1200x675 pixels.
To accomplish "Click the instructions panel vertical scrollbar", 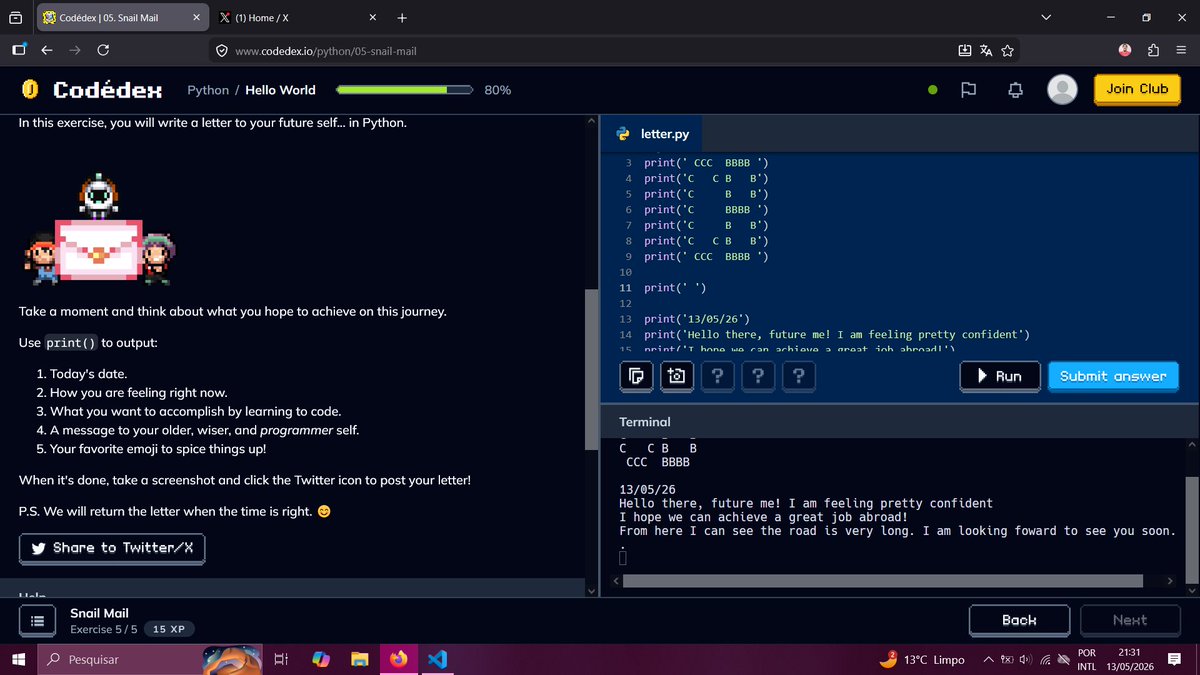I will tap(590, 370).
